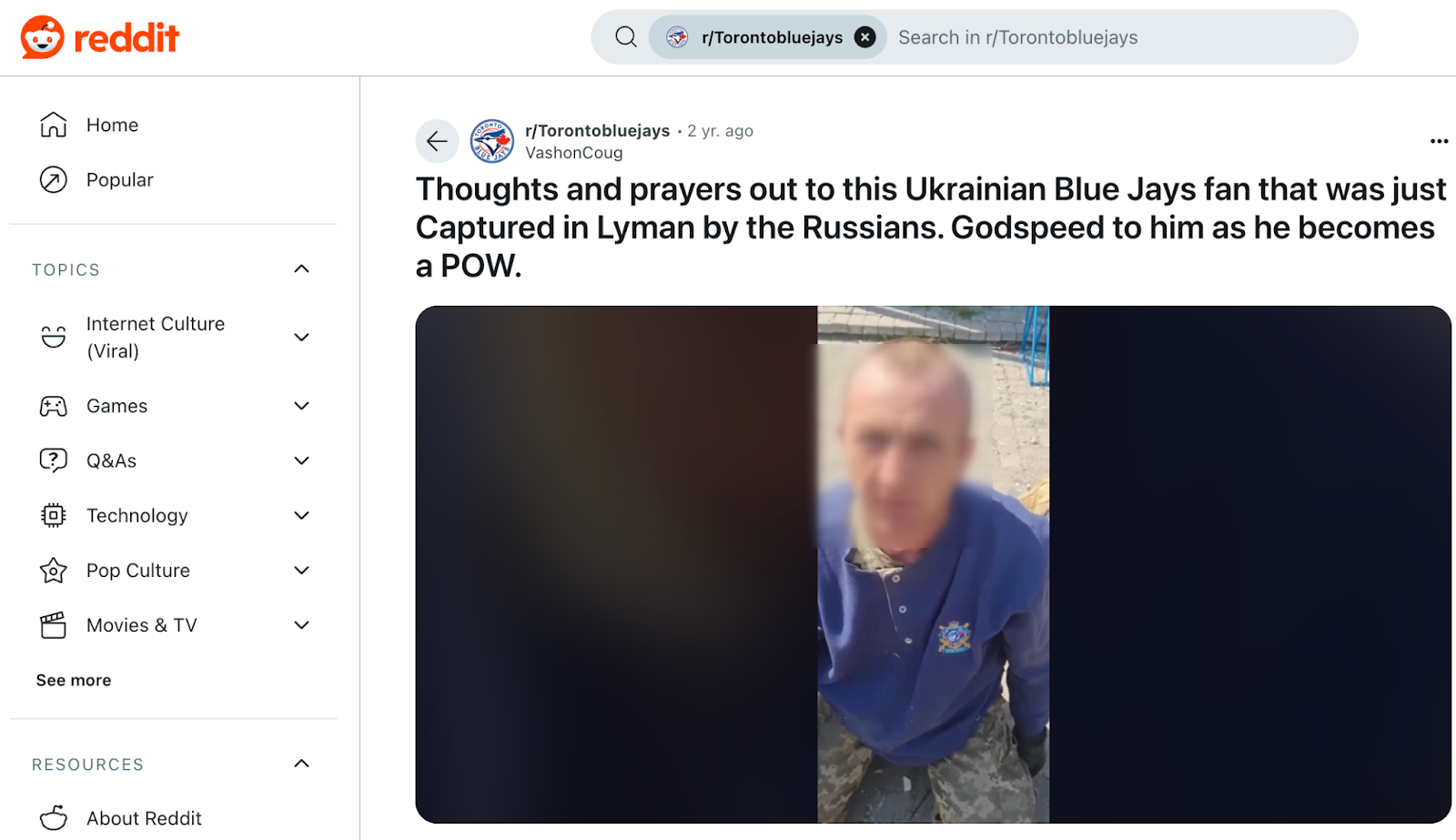Click the Home icon in sidebar
The height and width of the screenshot is (840, 1456).
pyautogui.click(x=54, y=125)
